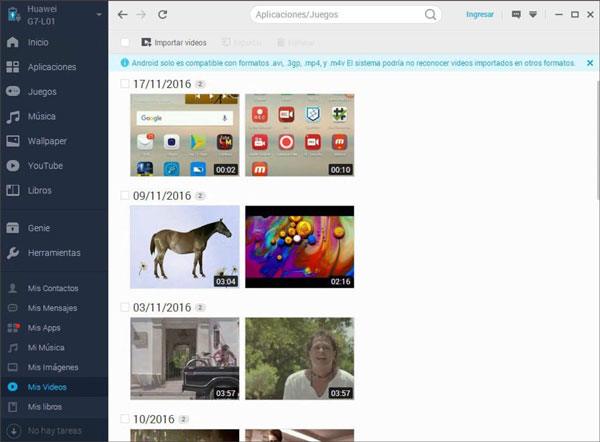This screenshot has width=600, height=442.
Task: Click the info icon in the banner
Action: [x=124, y=63]
